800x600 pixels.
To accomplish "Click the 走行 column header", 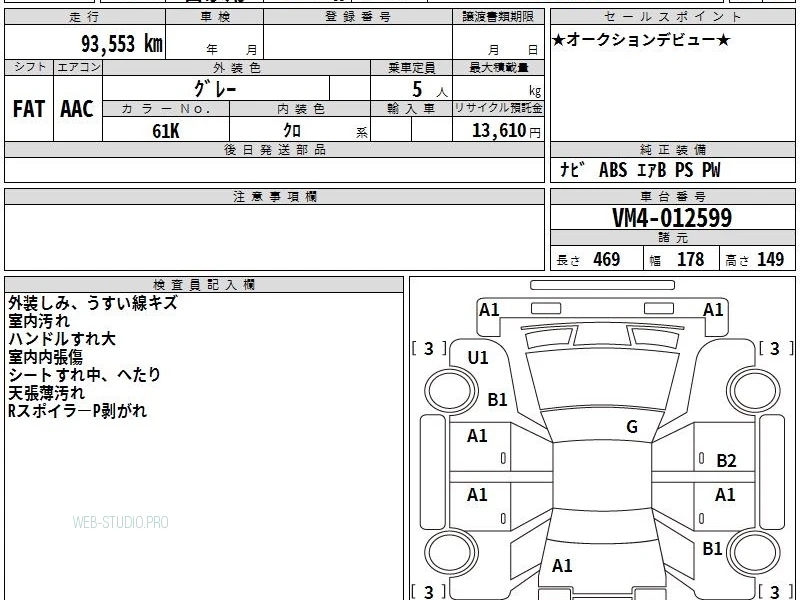I will point(85,17).
